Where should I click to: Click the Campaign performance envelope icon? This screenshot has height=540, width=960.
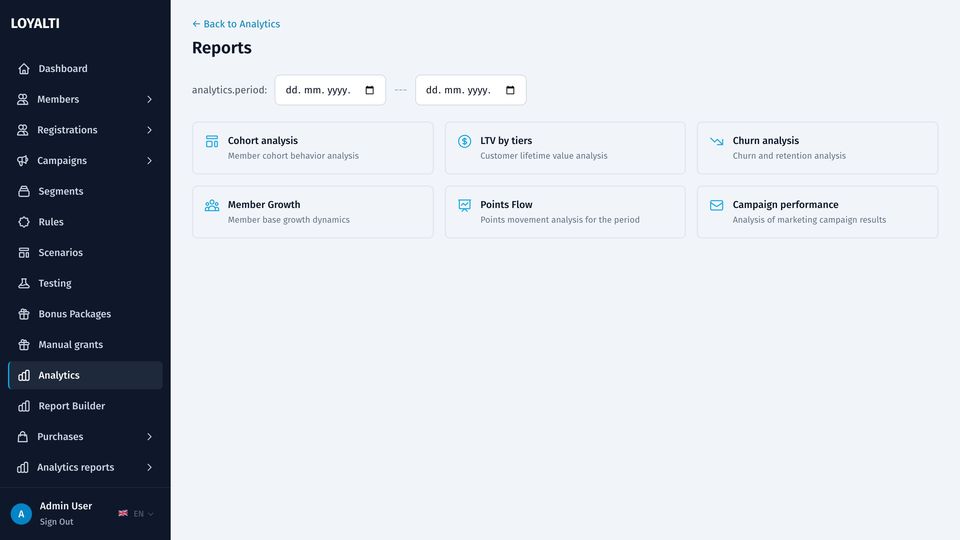pos(717,205)
